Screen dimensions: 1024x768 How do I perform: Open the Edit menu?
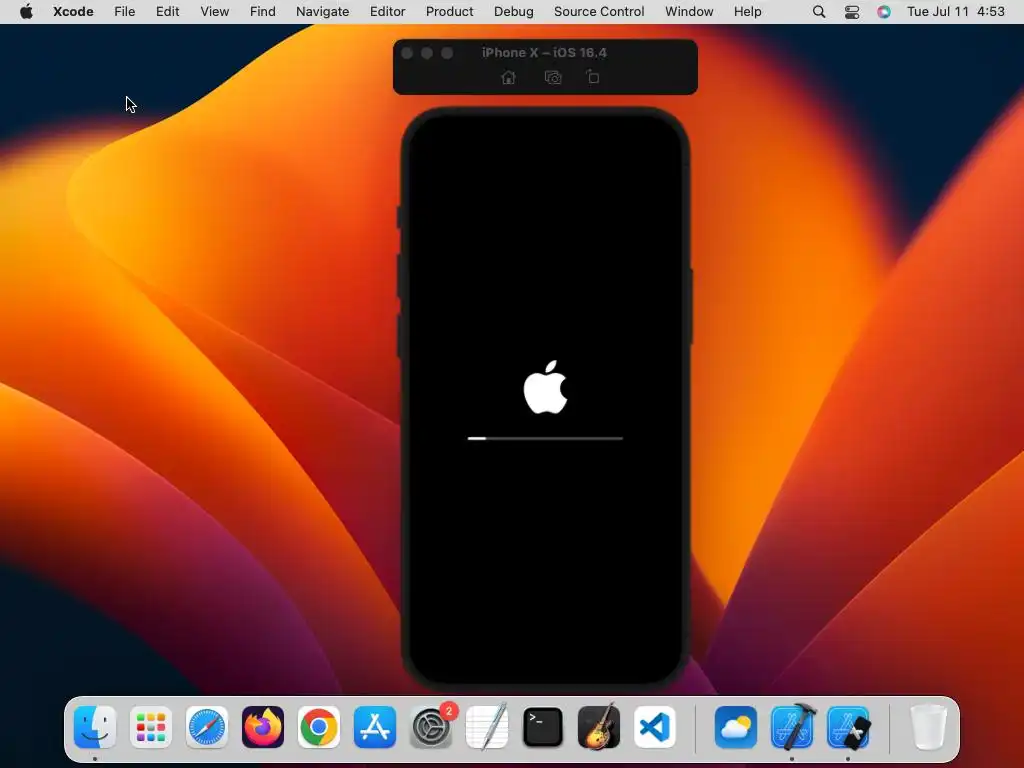click(x=167, y=11)
